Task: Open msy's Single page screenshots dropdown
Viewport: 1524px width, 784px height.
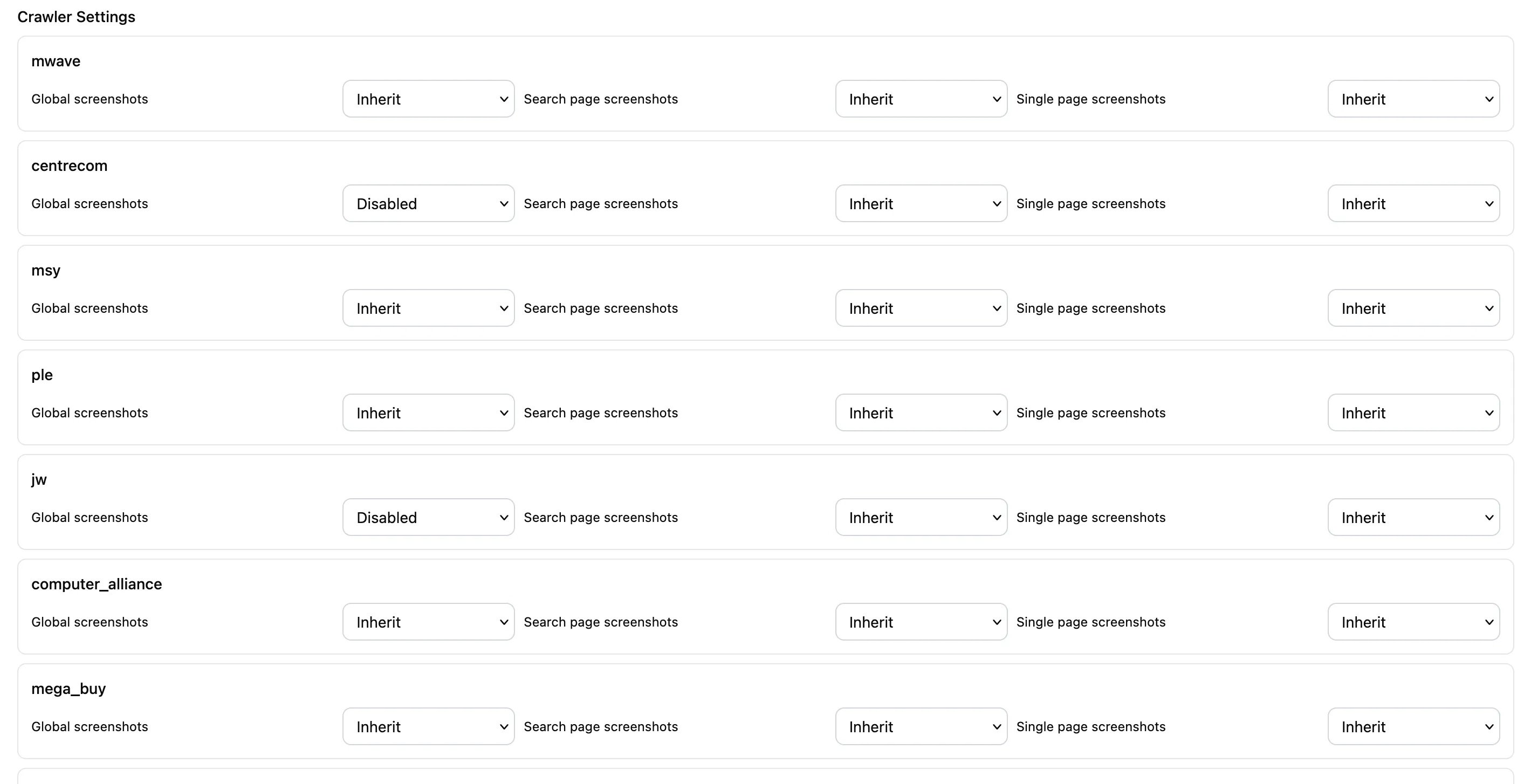Action: point(1414,308)
